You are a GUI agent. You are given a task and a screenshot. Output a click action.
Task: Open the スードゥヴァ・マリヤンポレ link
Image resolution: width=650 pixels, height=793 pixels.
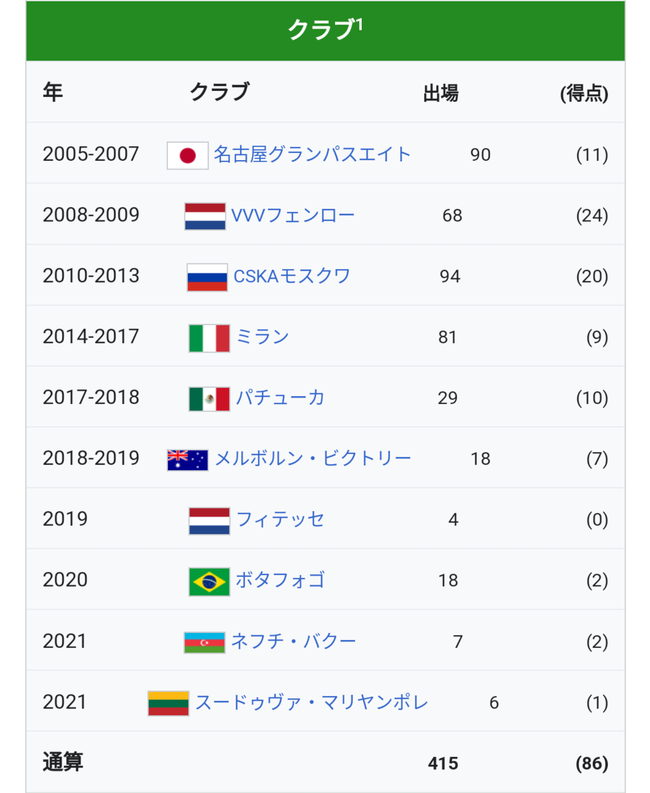312,702
